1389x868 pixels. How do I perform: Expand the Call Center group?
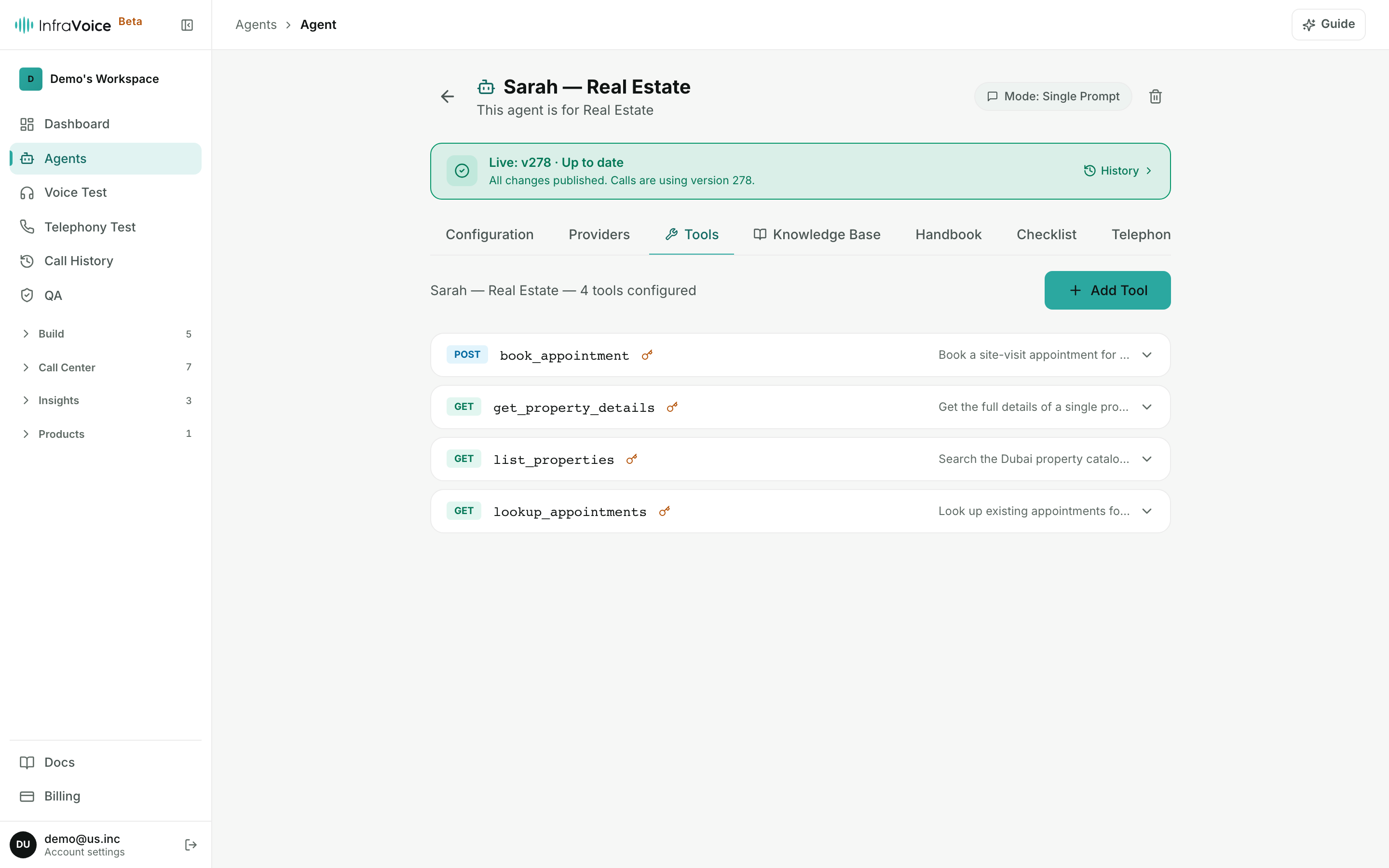[106, 367]
